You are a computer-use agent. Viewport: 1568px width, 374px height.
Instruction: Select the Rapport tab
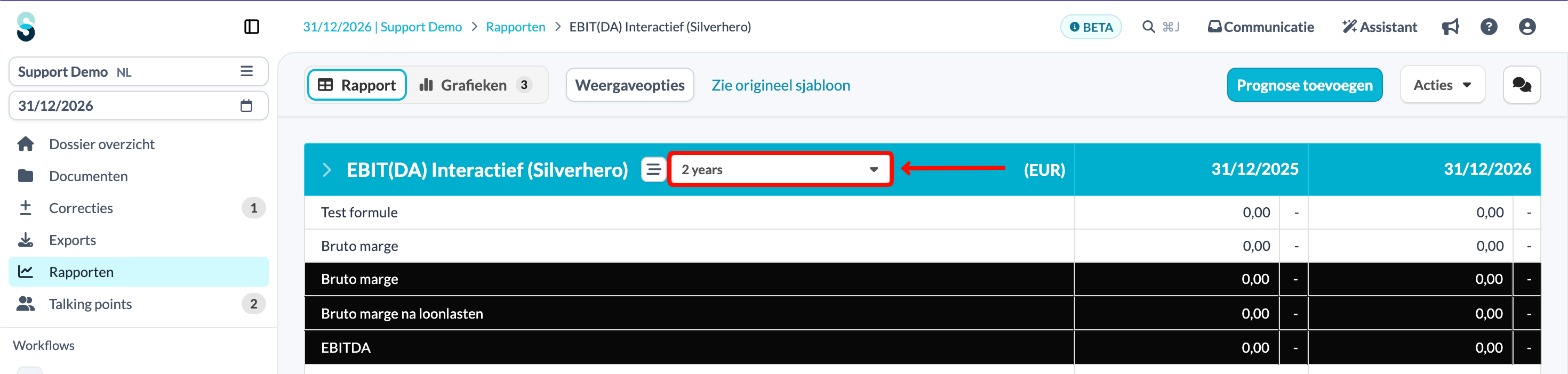pos(357,85)
